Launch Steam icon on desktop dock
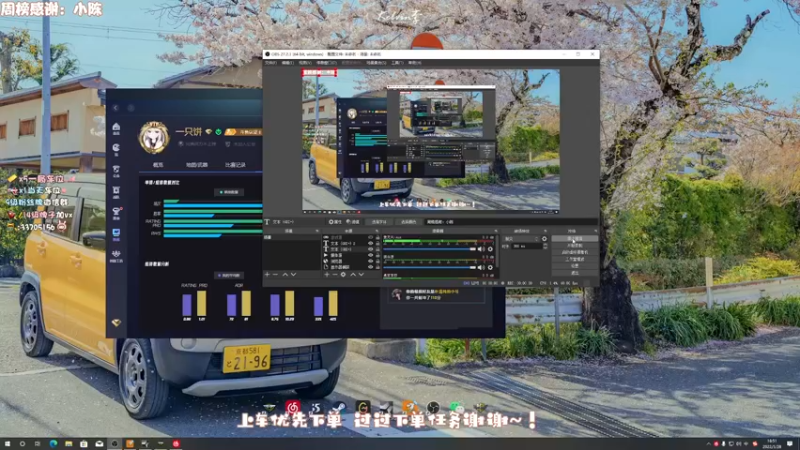The height and width of the screenshot is (450, 800). tap(340, 407)
